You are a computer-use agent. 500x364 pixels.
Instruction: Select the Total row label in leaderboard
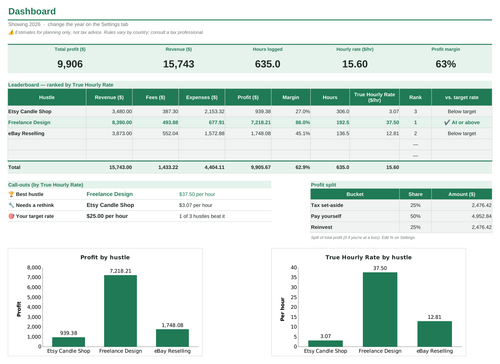[14, 167]
